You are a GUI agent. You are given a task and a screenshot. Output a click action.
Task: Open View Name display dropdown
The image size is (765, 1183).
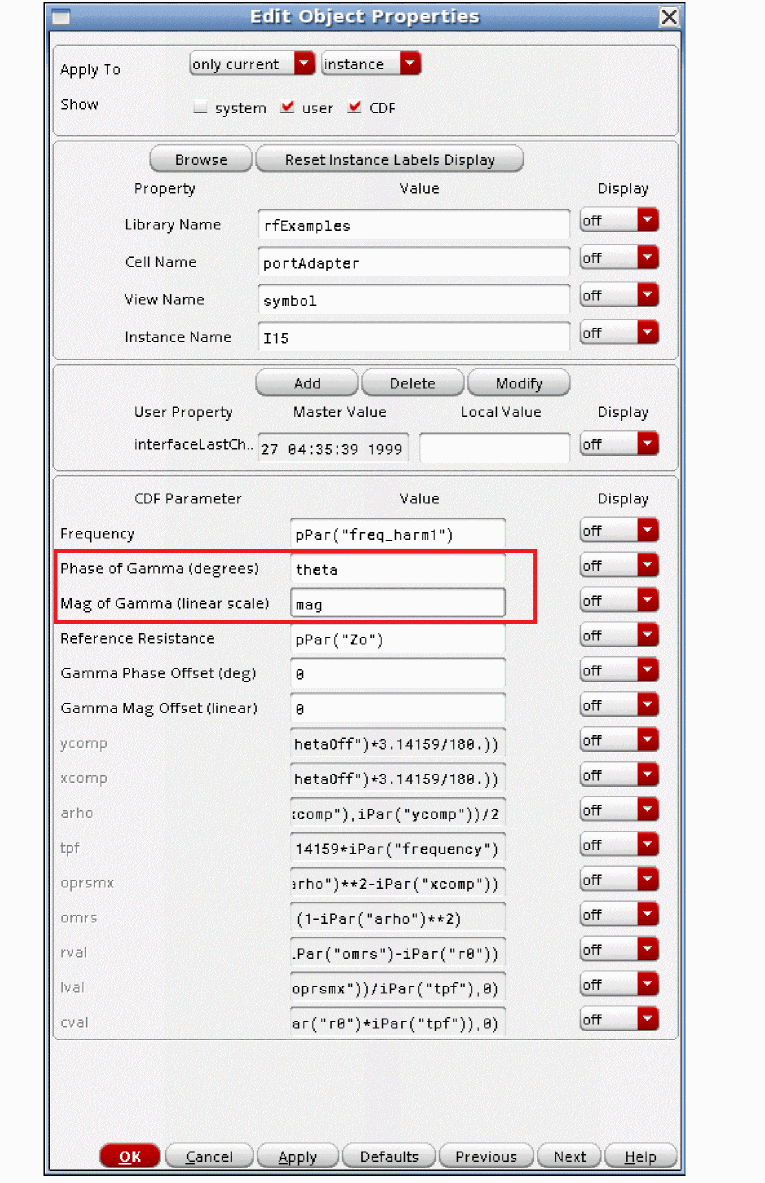click(x=619, y=295)
